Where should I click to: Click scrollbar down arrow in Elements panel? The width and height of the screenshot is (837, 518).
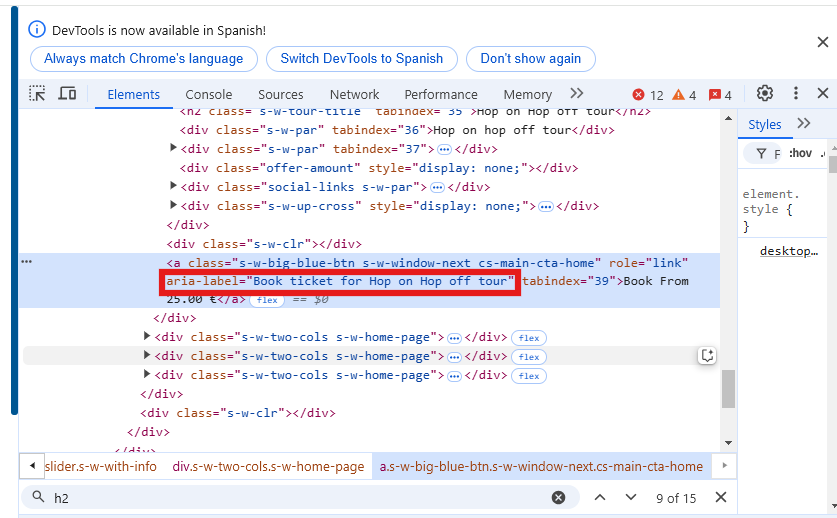pyautogui.click(x=728, y=443)
